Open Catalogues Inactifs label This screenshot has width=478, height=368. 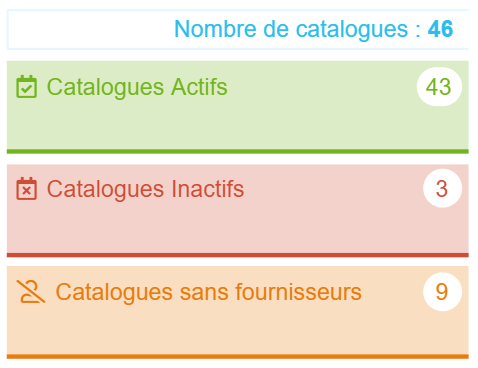click(145, 189)
